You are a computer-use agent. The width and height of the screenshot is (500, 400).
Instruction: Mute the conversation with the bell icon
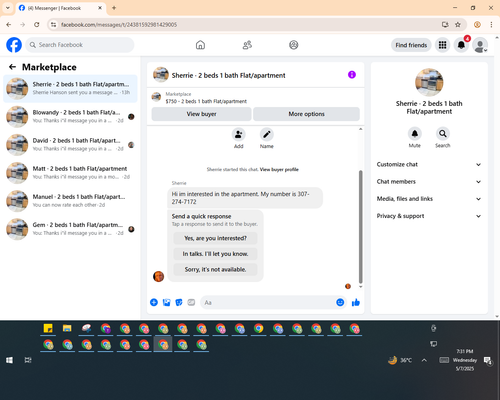[x=415, y=134]
